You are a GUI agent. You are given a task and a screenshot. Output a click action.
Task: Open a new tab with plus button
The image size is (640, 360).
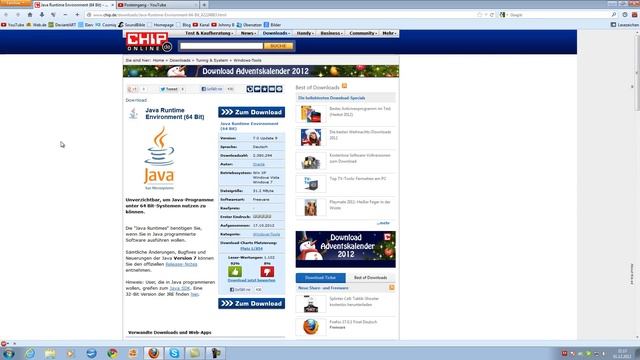click(x=204, y=5)
